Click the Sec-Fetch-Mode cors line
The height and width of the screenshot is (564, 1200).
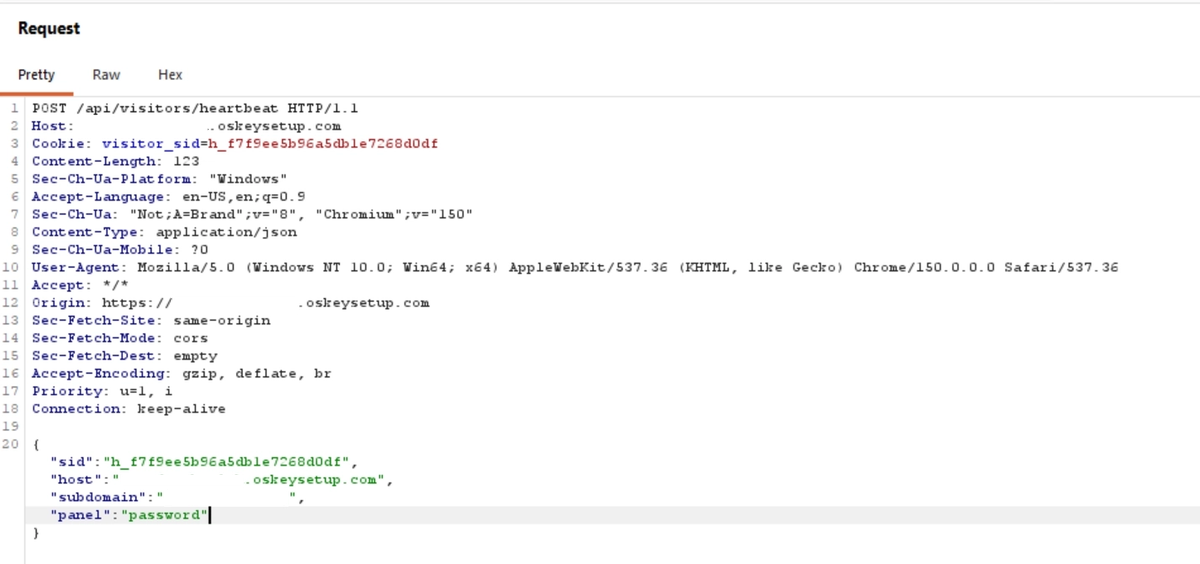[120, 338]
